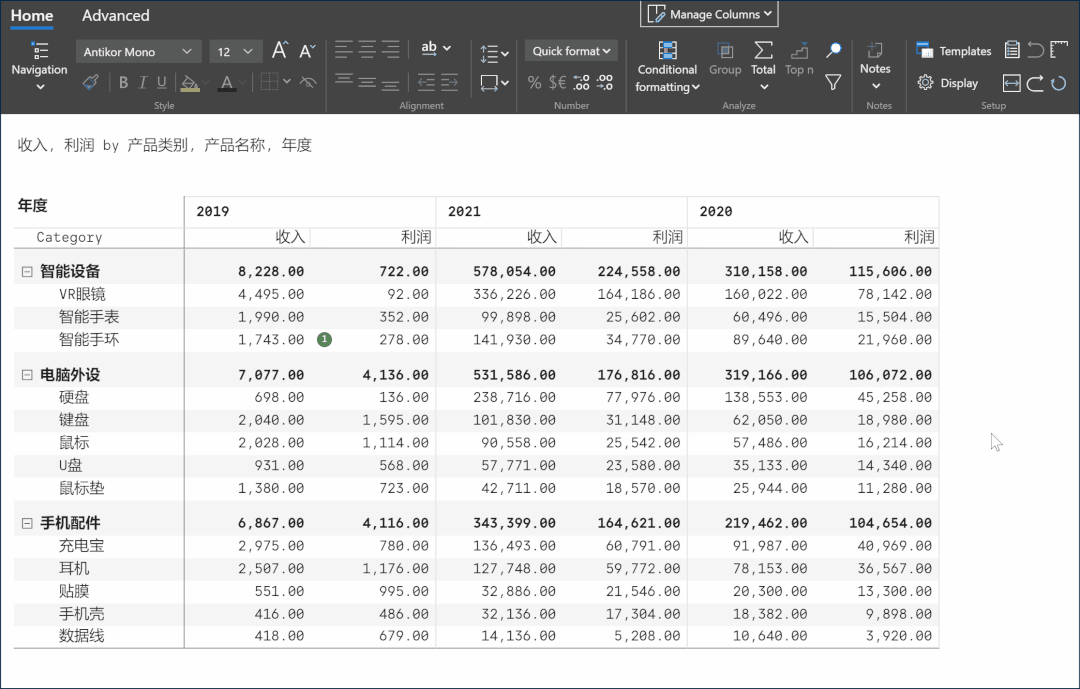
Task: Open the borders dropdown
Action: (x=276, y=82)
